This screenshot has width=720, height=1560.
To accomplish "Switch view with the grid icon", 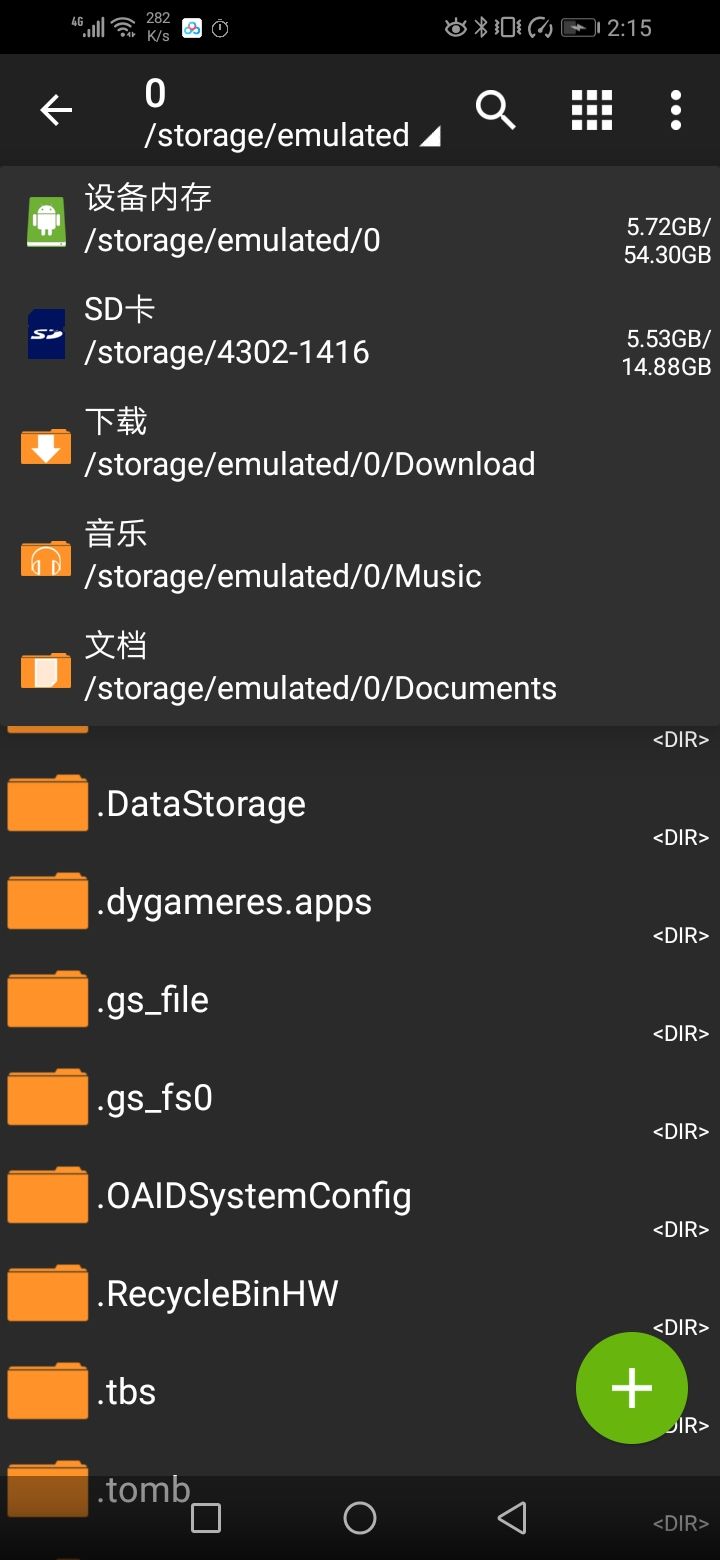I will [x=591, y=110].
